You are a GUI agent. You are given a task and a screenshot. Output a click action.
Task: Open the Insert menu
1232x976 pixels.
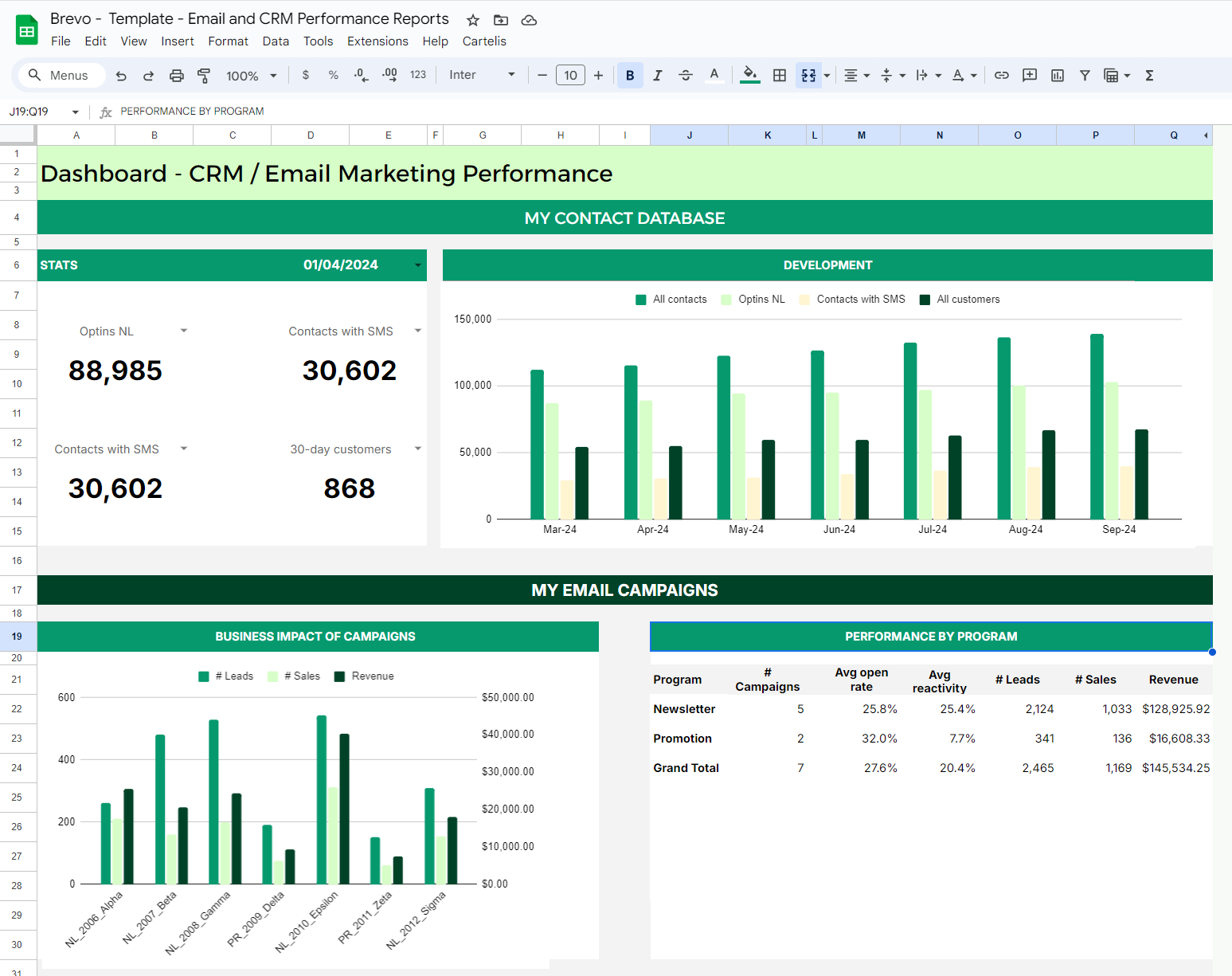pyautogui.click(x=178, y=41)
